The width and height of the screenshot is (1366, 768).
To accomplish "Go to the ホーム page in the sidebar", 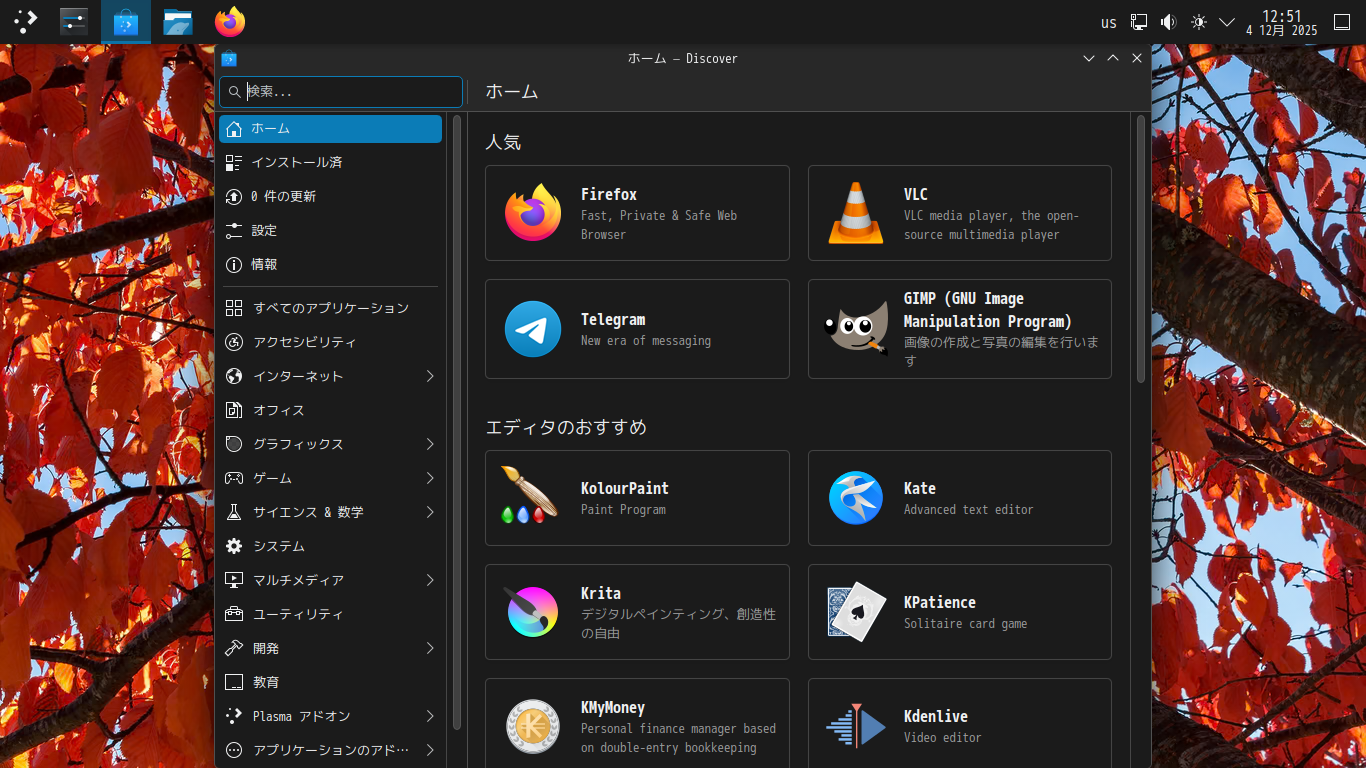I will (330, 128).
